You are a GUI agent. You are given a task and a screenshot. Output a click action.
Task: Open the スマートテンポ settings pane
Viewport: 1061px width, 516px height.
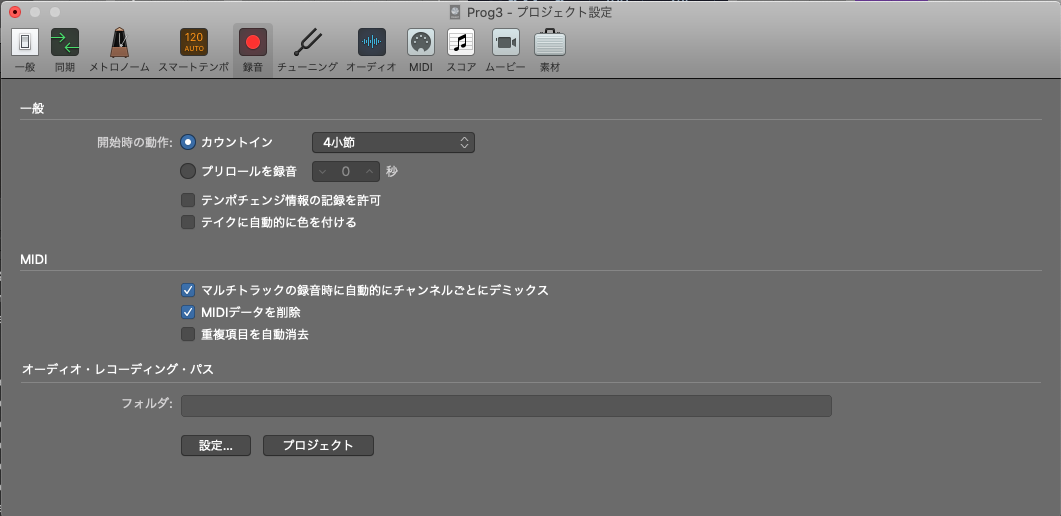click(x=194, y=50)
